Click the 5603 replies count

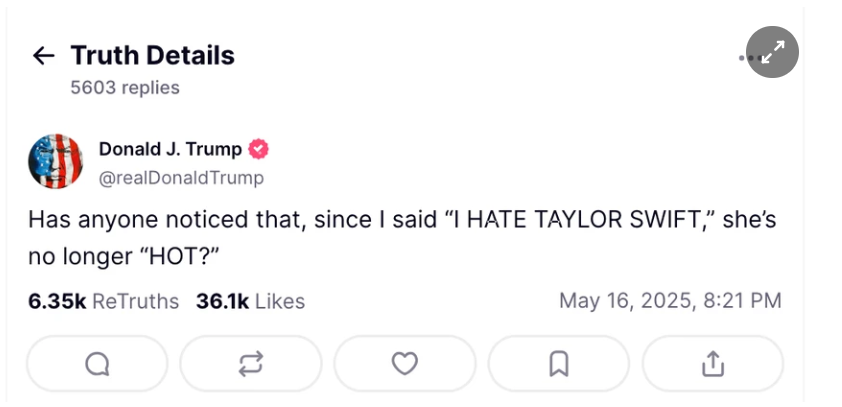coord(125,88)
